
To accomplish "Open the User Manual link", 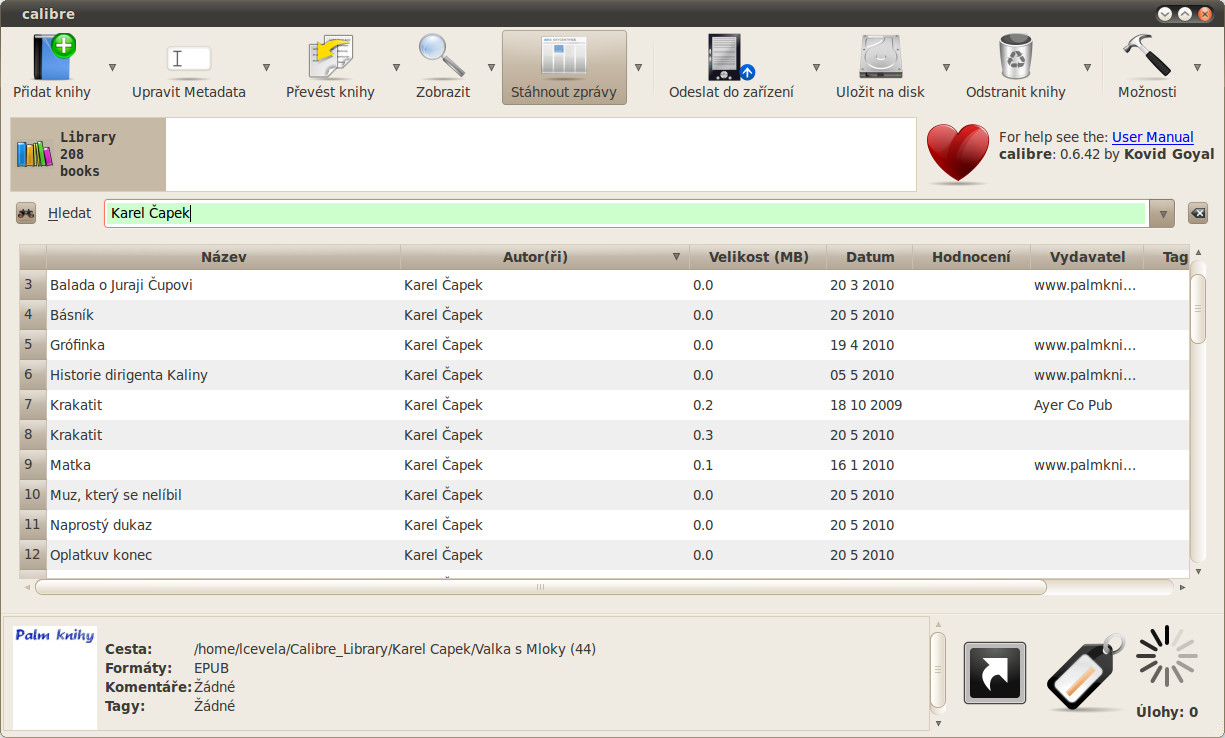I will [1152, 137].
